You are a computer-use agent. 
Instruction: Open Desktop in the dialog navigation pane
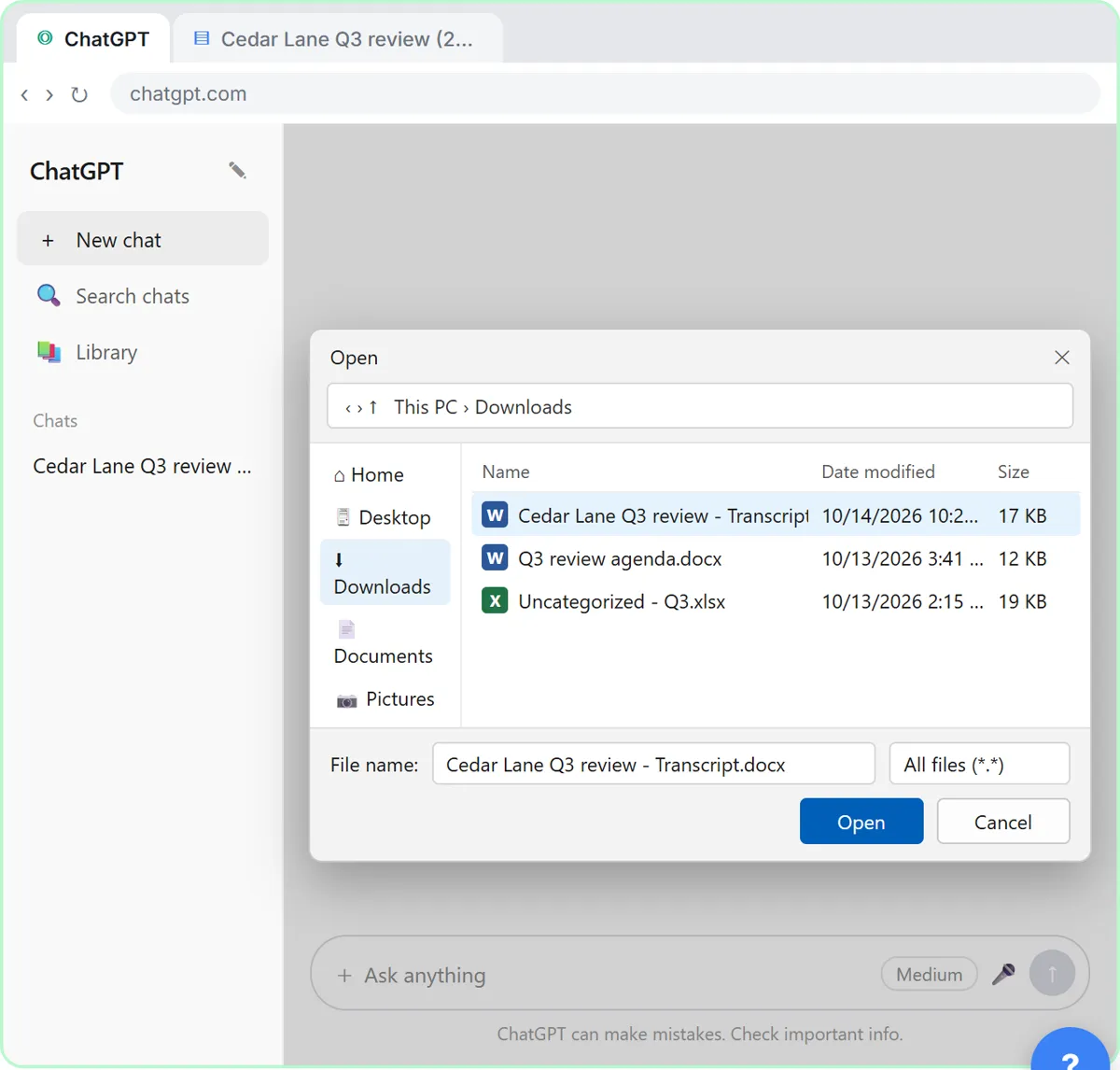[x=385, y=517]
